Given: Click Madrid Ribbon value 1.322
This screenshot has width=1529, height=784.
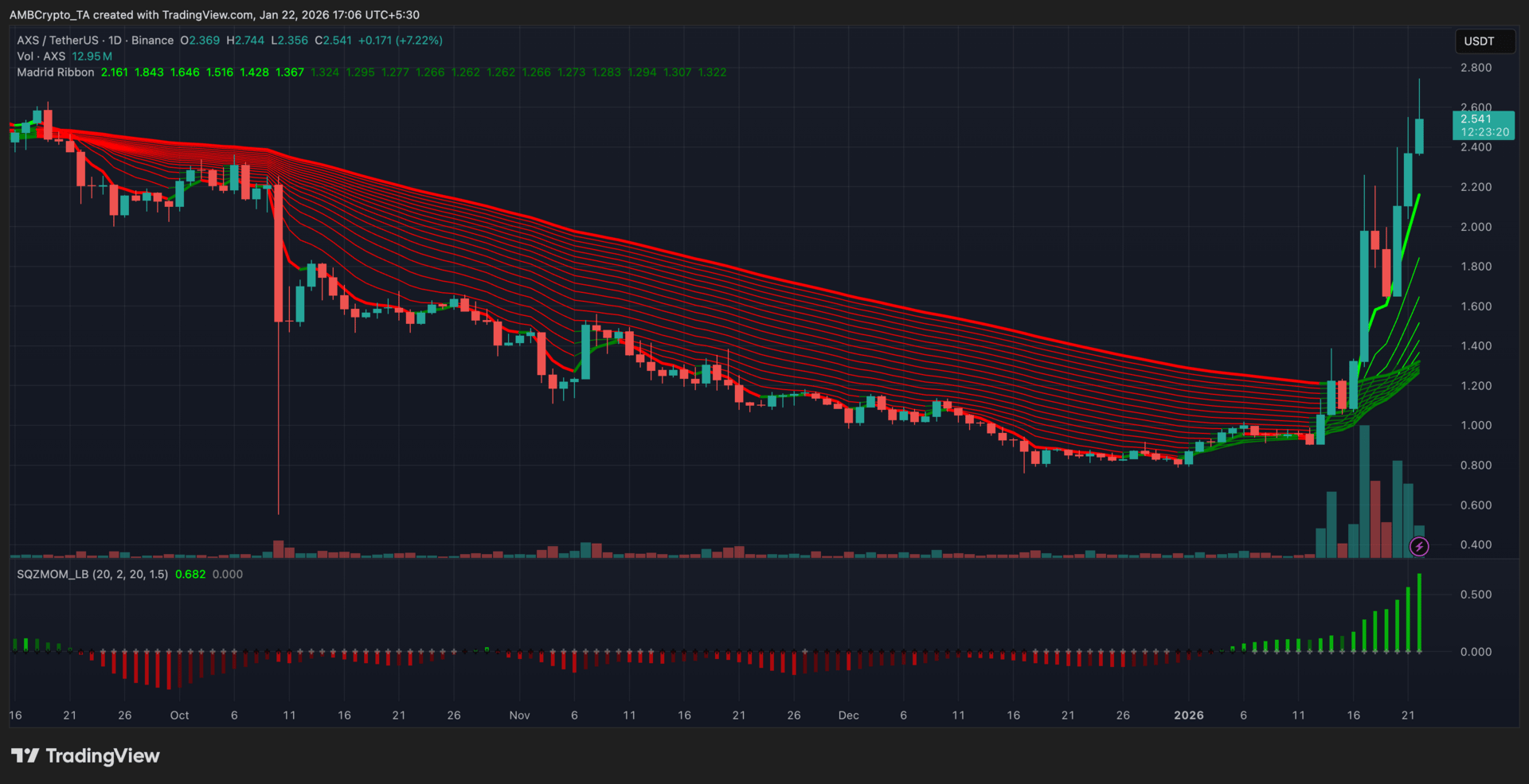Looking at the screenshot, I should pos(712,72).
